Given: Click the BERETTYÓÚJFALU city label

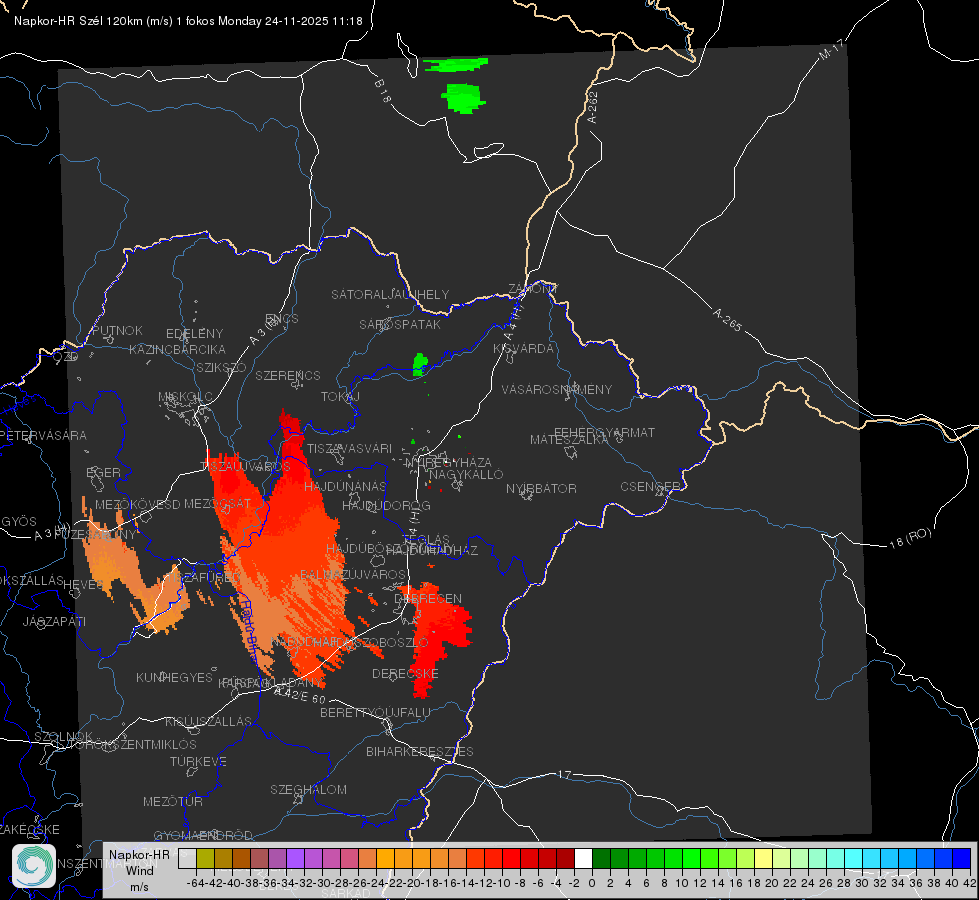Looking at the screenshot, I should pyautogui.click(x=375, y=712).
